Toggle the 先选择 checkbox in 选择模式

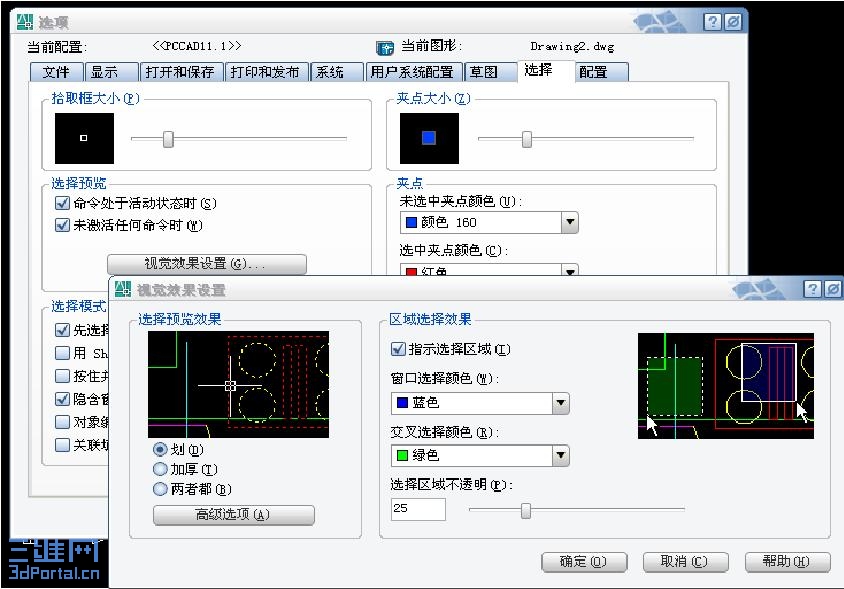point(62,329)
